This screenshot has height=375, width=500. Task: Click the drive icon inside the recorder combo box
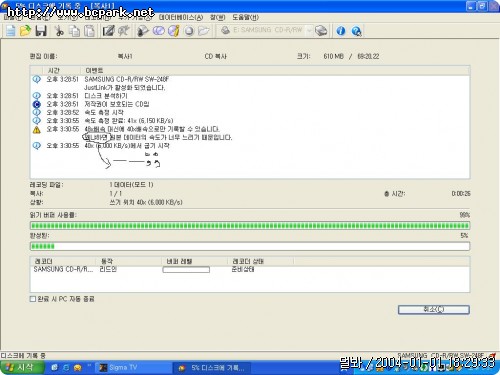[226, 30]
